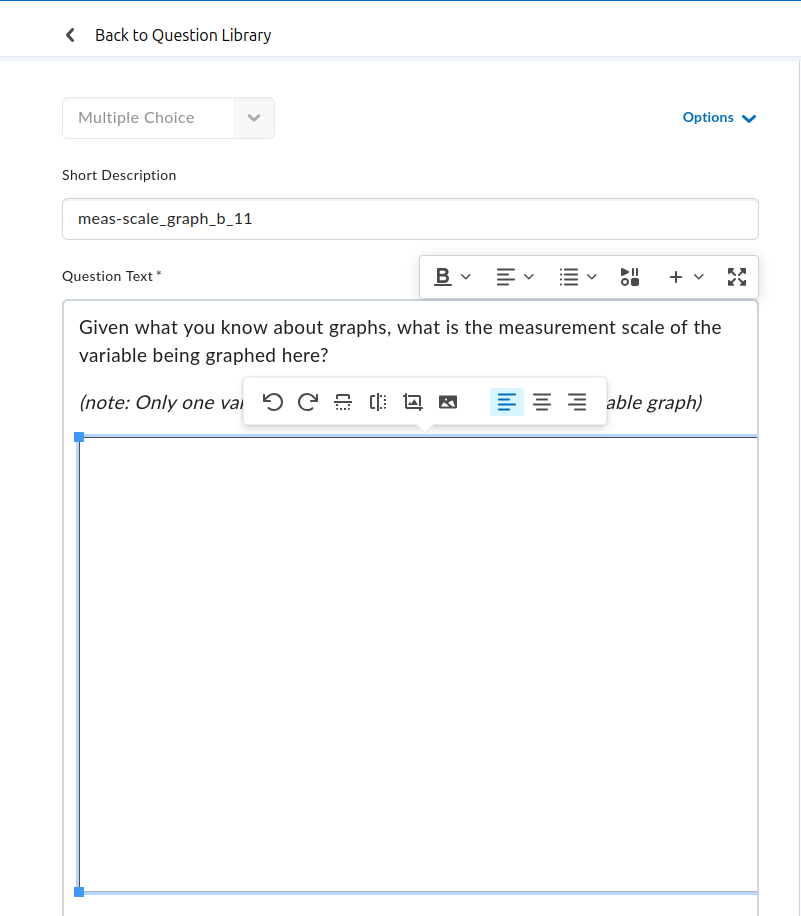Click the plus insert icon
Screen dimensions: 801x916
[x=675, y=276]
